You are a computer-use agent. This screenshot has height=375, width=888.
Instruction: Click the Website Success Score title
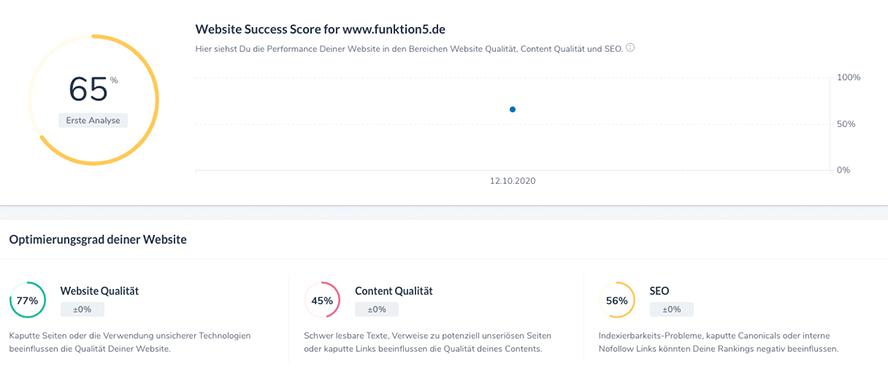pos(316,29)
